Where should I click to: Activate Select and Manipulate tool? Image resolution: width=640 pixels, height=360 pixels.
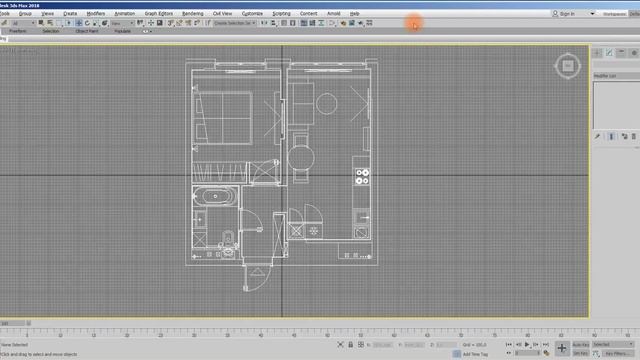[x=151, y=23]
